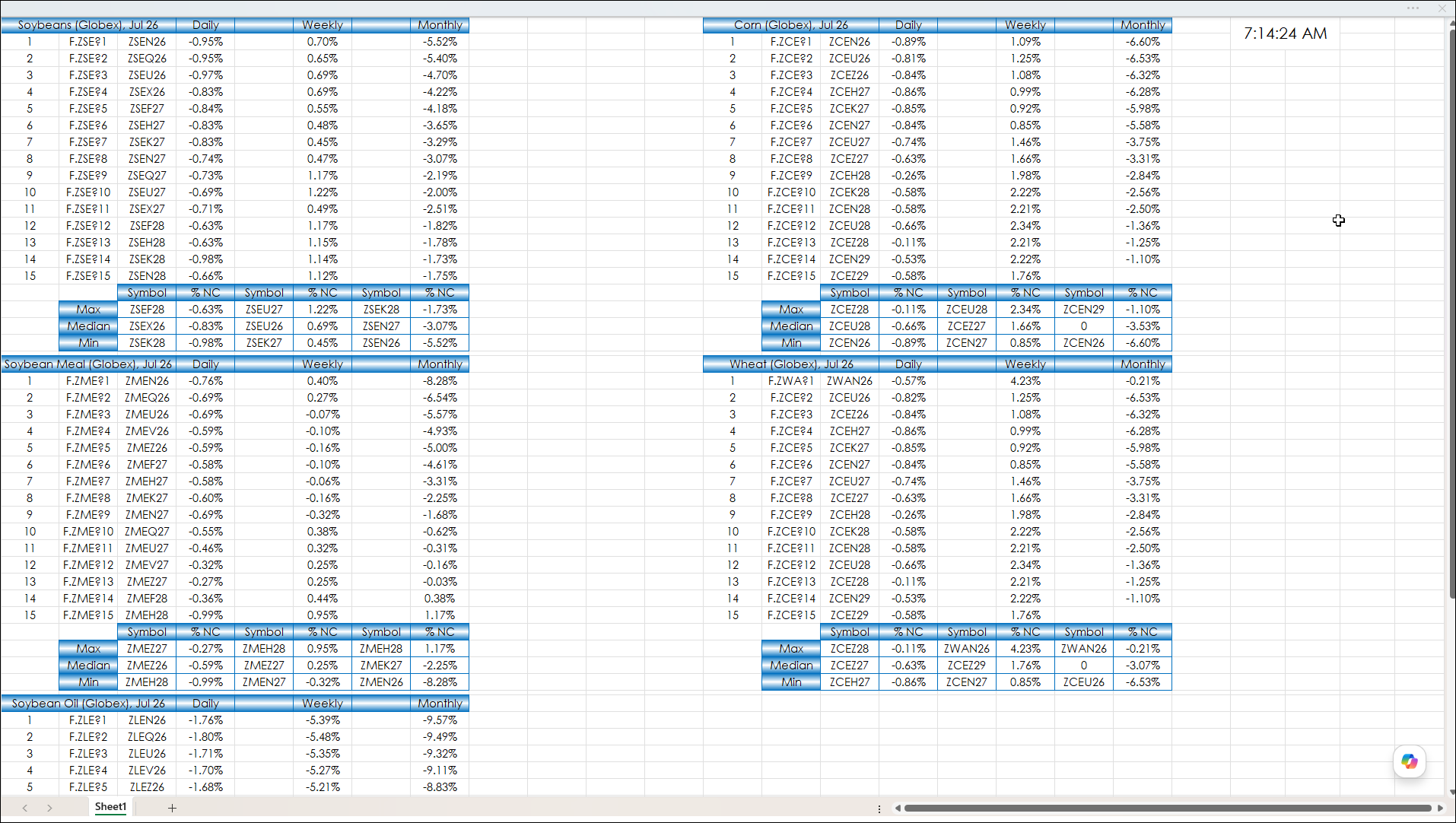Click horizontal scrollbar left arrow
Image resolution: width=1456 pixels, height=823 pixels.
[898, 809]
